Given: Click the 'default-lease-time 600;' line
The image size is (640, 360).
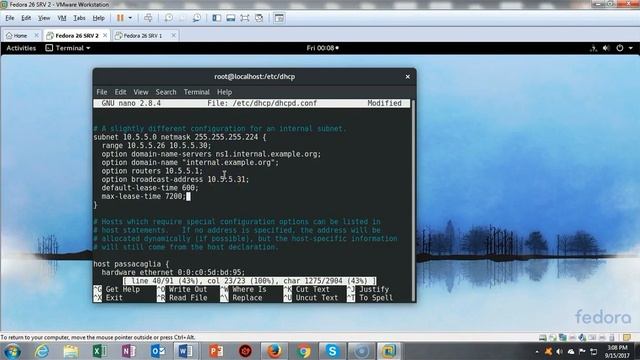Looking at the screenshot, I should (150, 188).
